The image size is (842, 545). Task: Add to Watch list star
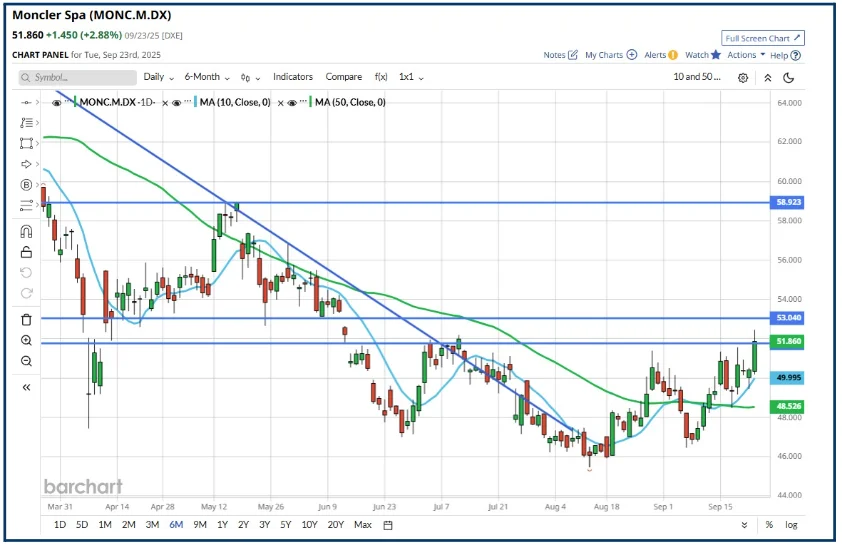[x=702, y=55]
